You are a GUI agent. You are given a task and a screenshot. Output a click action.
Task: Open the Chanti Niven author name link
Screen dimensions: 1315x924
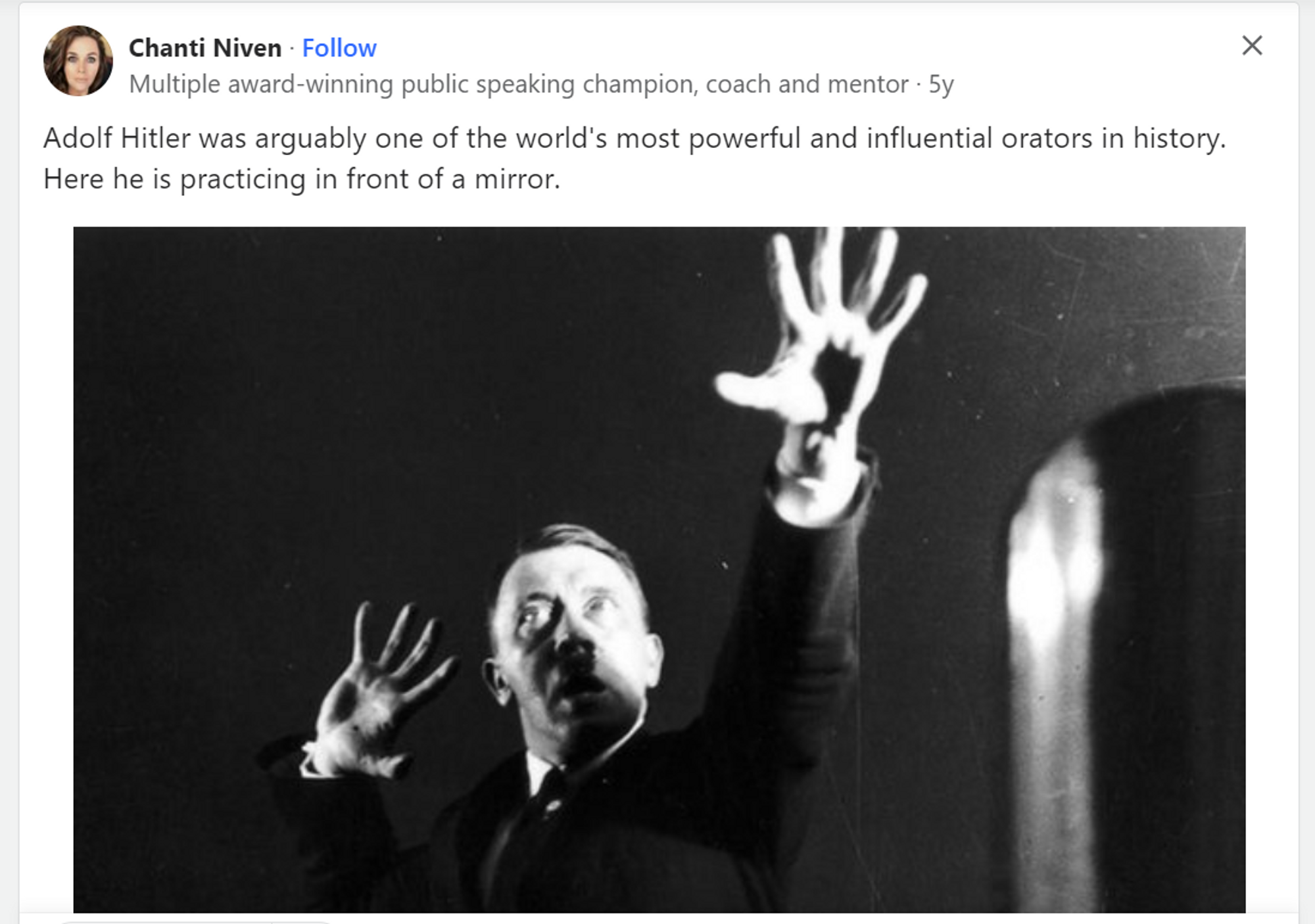pyautogui.click(x=205, y=48)
